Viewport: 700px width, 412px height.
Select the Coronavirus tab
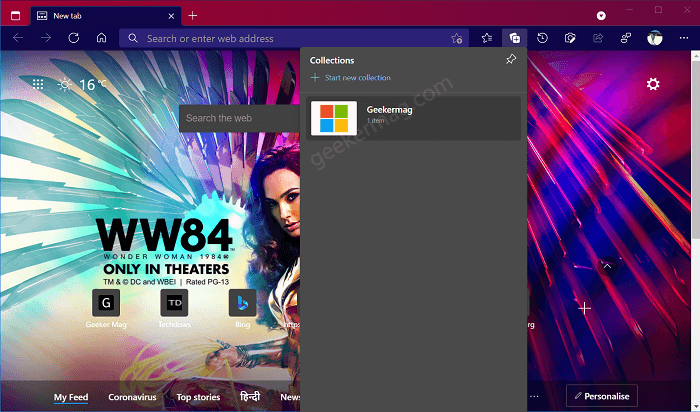pyautogui.click(x=132, y=397)
